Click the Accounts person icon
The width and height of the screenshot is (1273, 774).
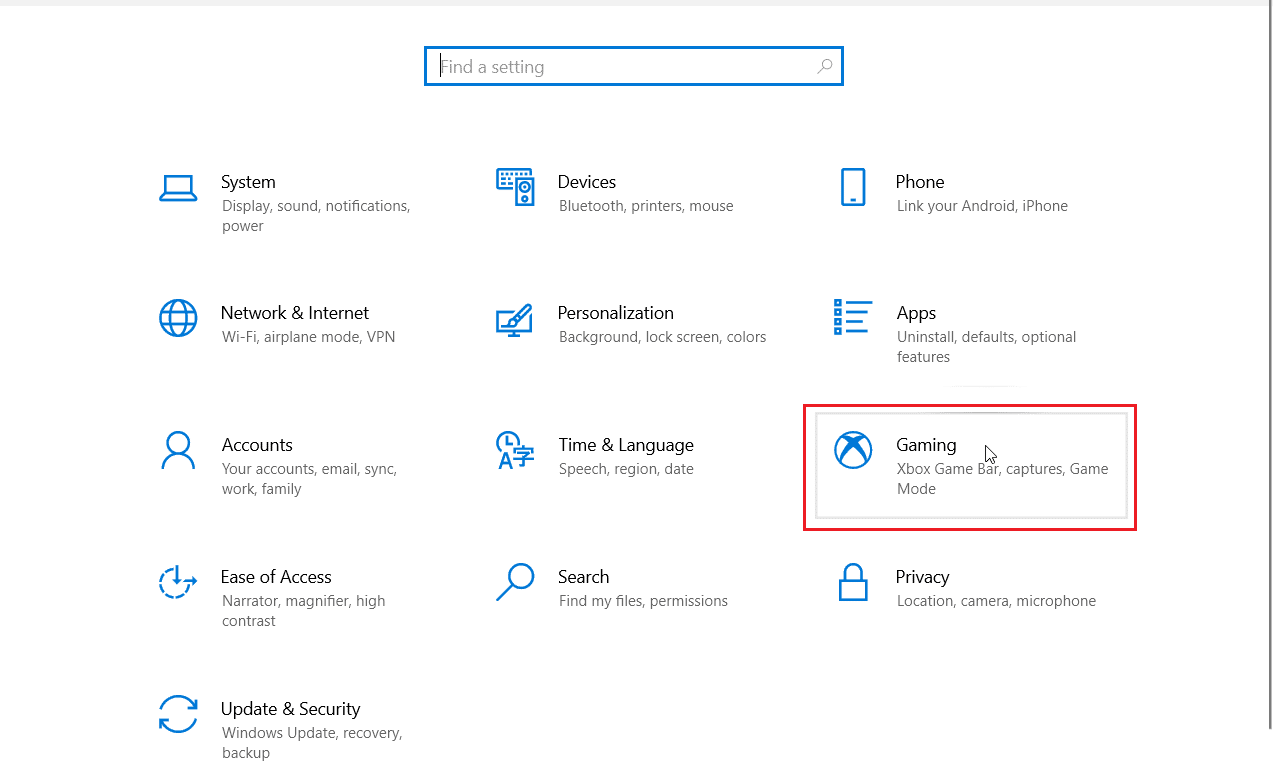click(x=178, y=450)
